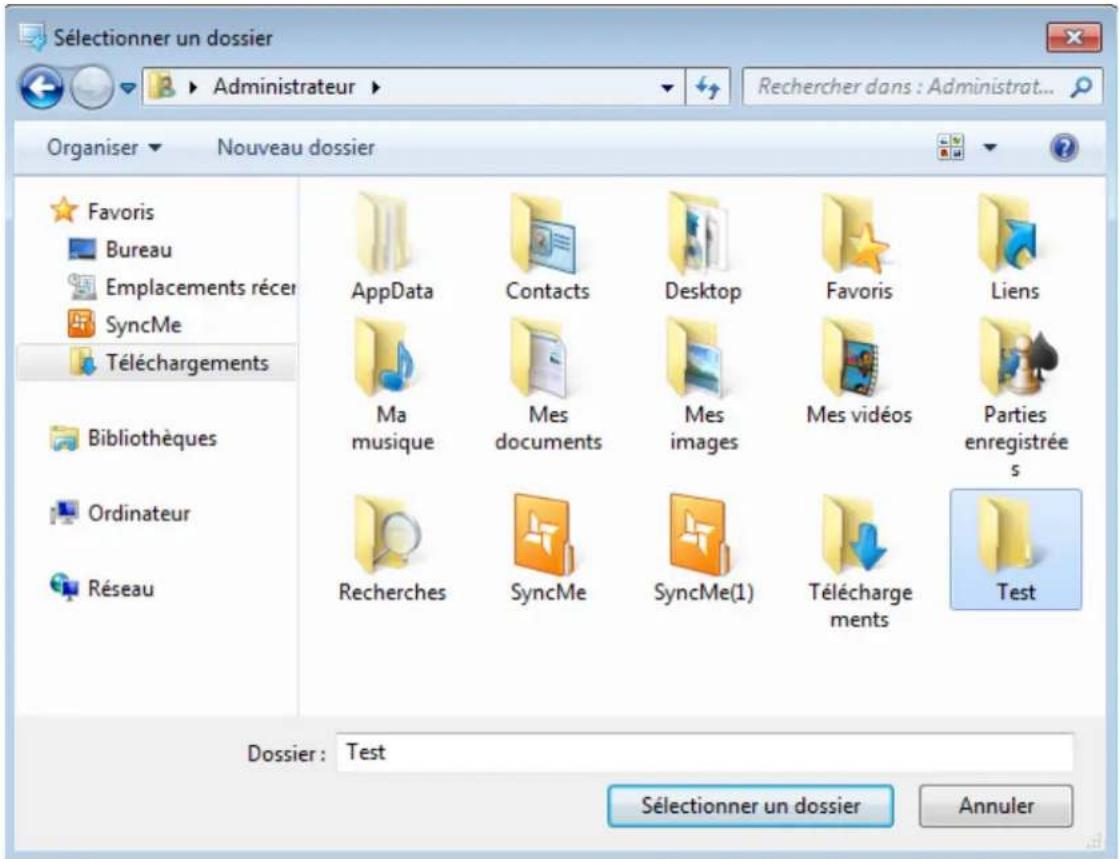Select the SyncMe(1) folder icon
Viewport: 1120px width, 859px height.
(x=700, y=534)
